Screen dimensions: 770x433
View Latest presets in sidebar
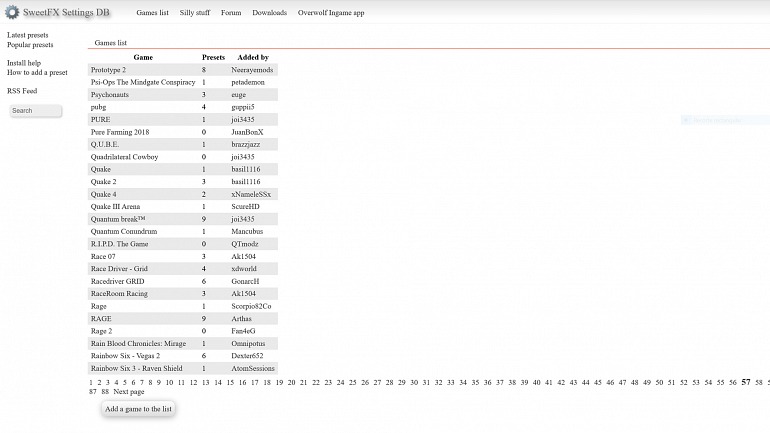click(x=28, y=35)
